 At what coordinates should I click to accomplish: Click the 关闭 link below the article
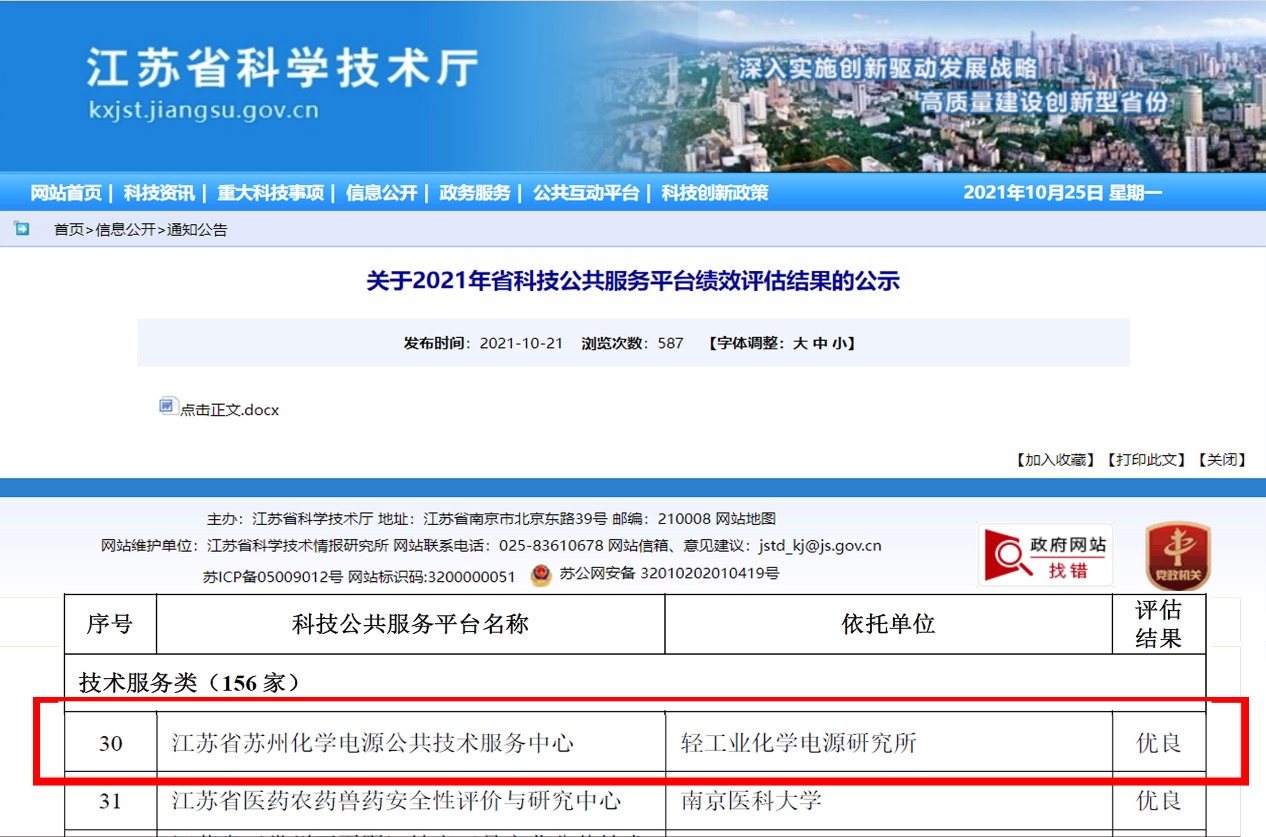pos(1223,460)
